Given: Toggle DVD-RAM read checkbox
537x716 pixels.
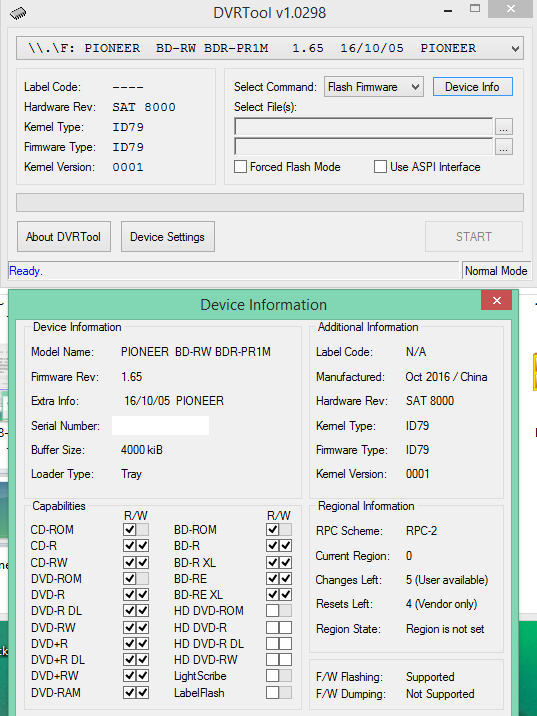Looking at the screenshot, I should [x=130, y=693].
